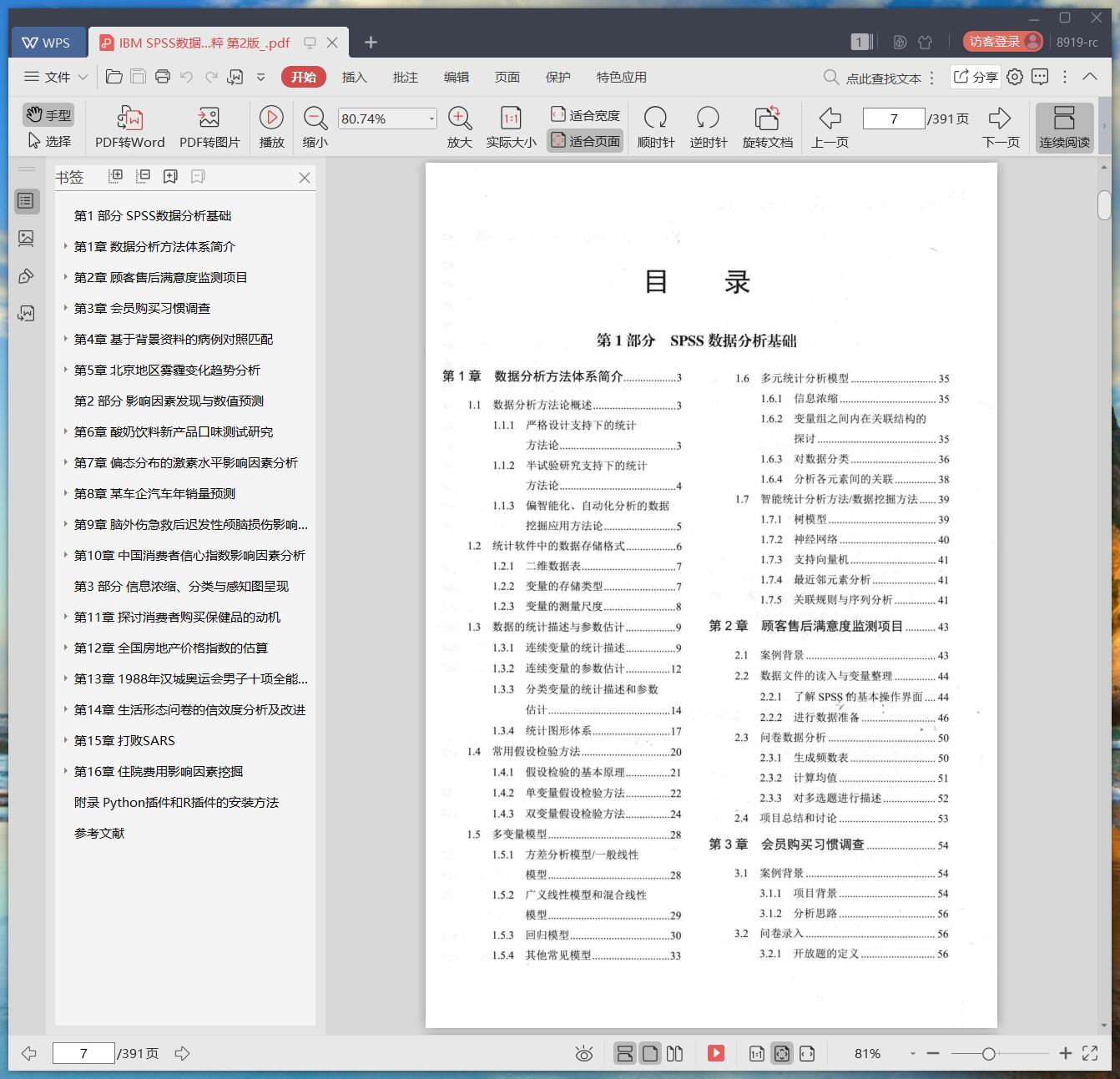The width and height of the screenshot is (1120, 1079).
Task: Switch to 插入 ribbon tab
Action: [x=354, y=77]
